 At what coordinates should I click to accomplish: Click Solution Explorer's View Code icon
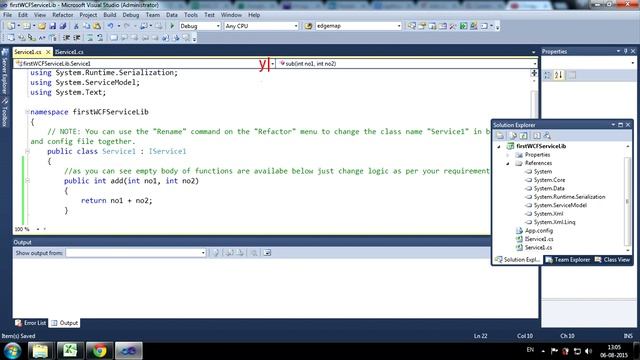tap(537, 136)
